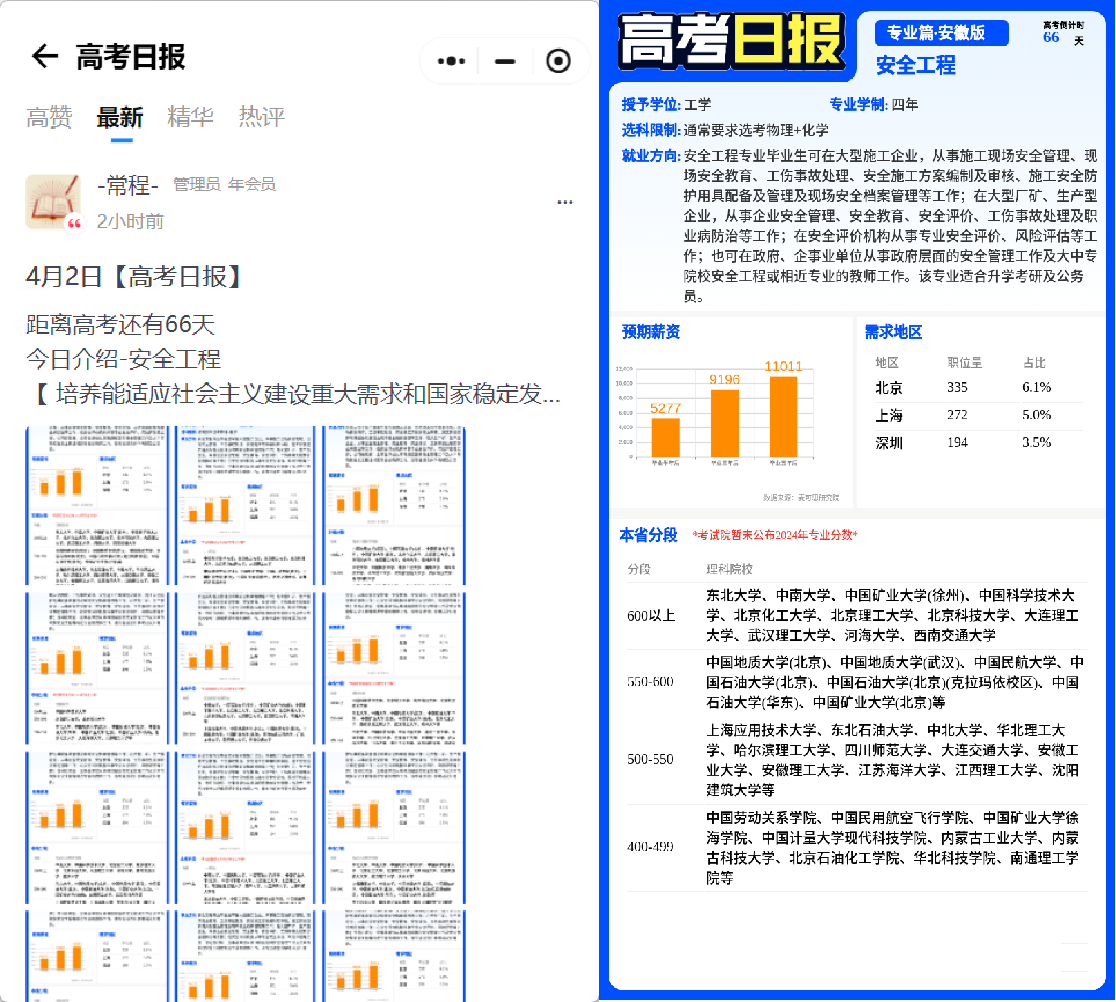Click the enlarged 安全工程 infographic preview

click(855, 500)
